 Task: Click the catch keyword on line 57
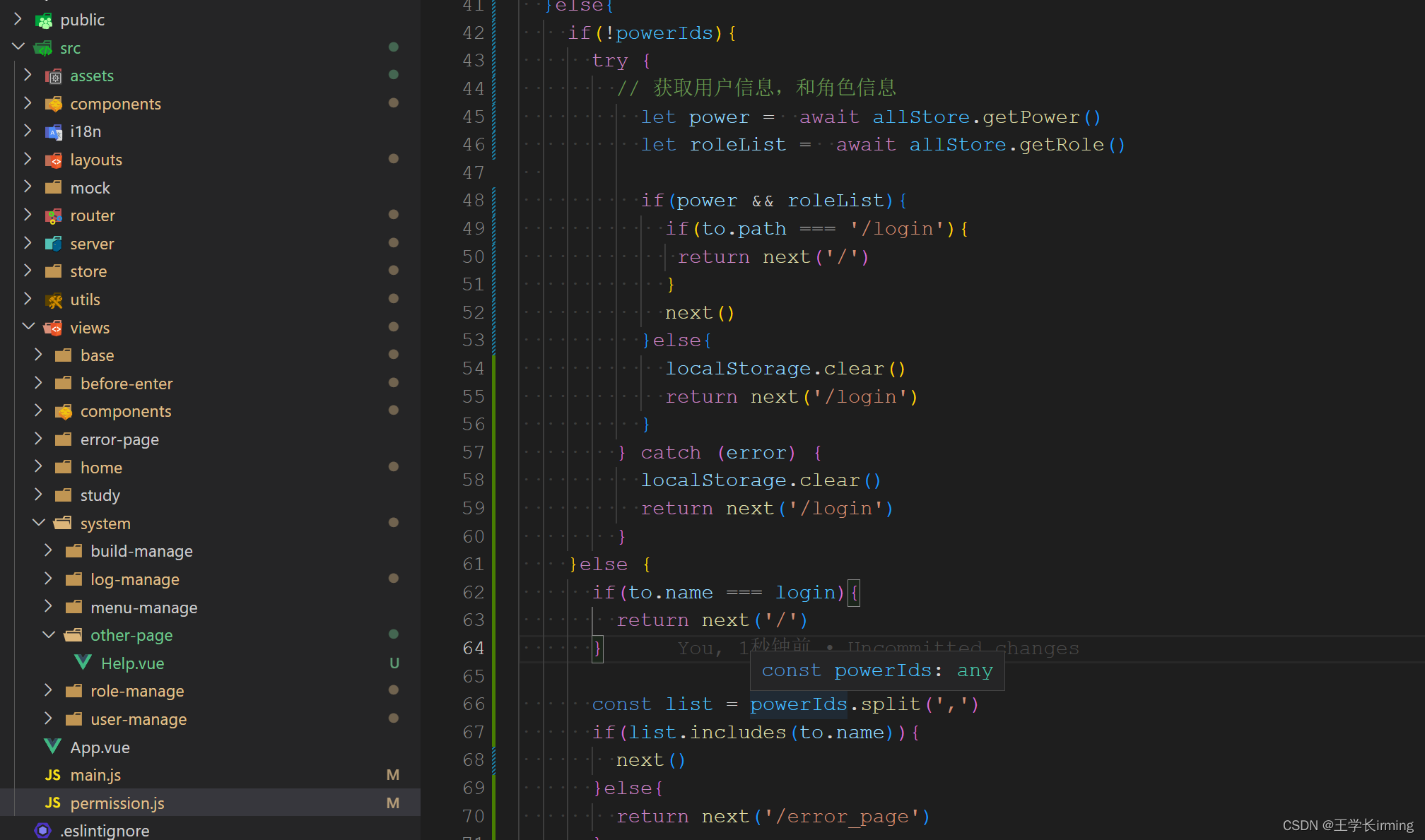[x=670, y=453]
